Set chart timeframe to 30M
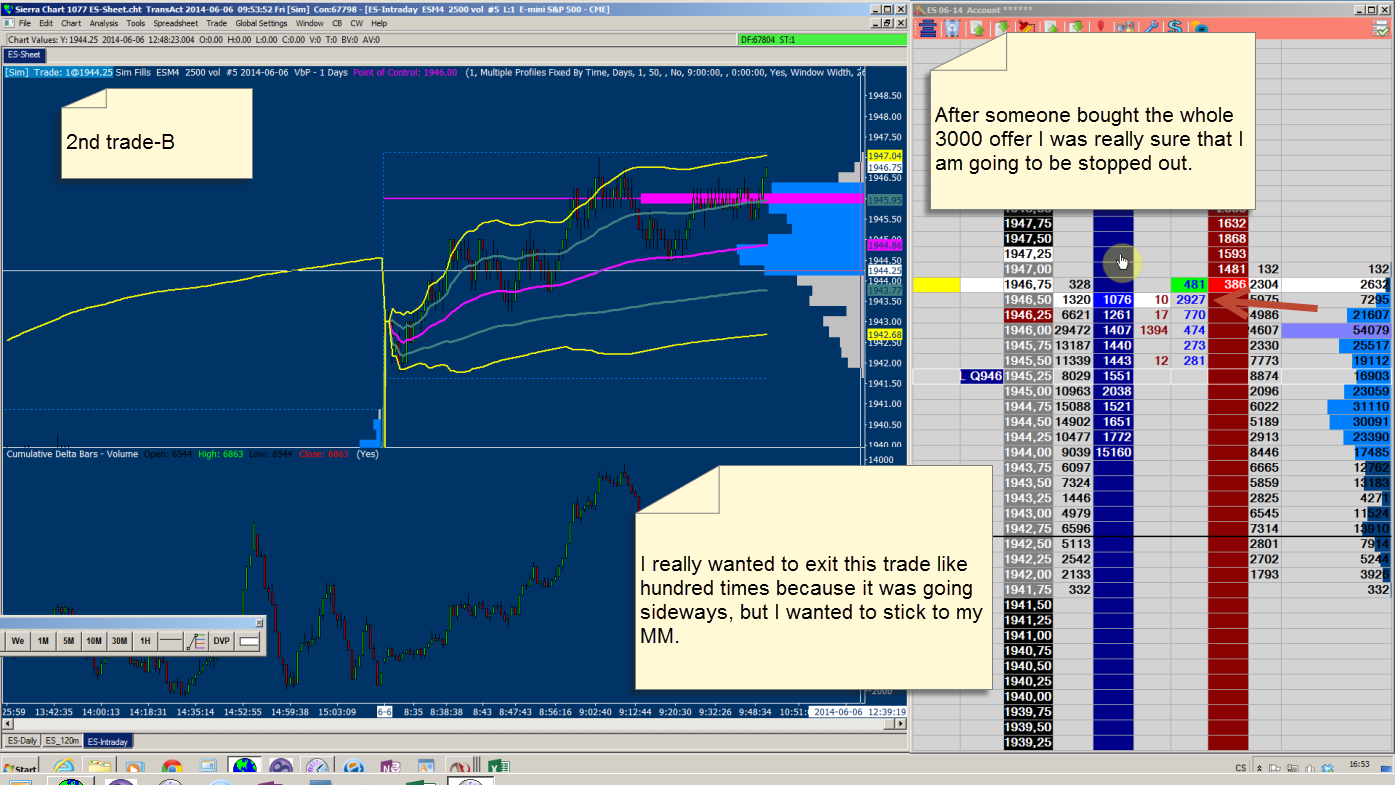The width and height of the screenshot is (1395, 785). (x=119, y=641)
